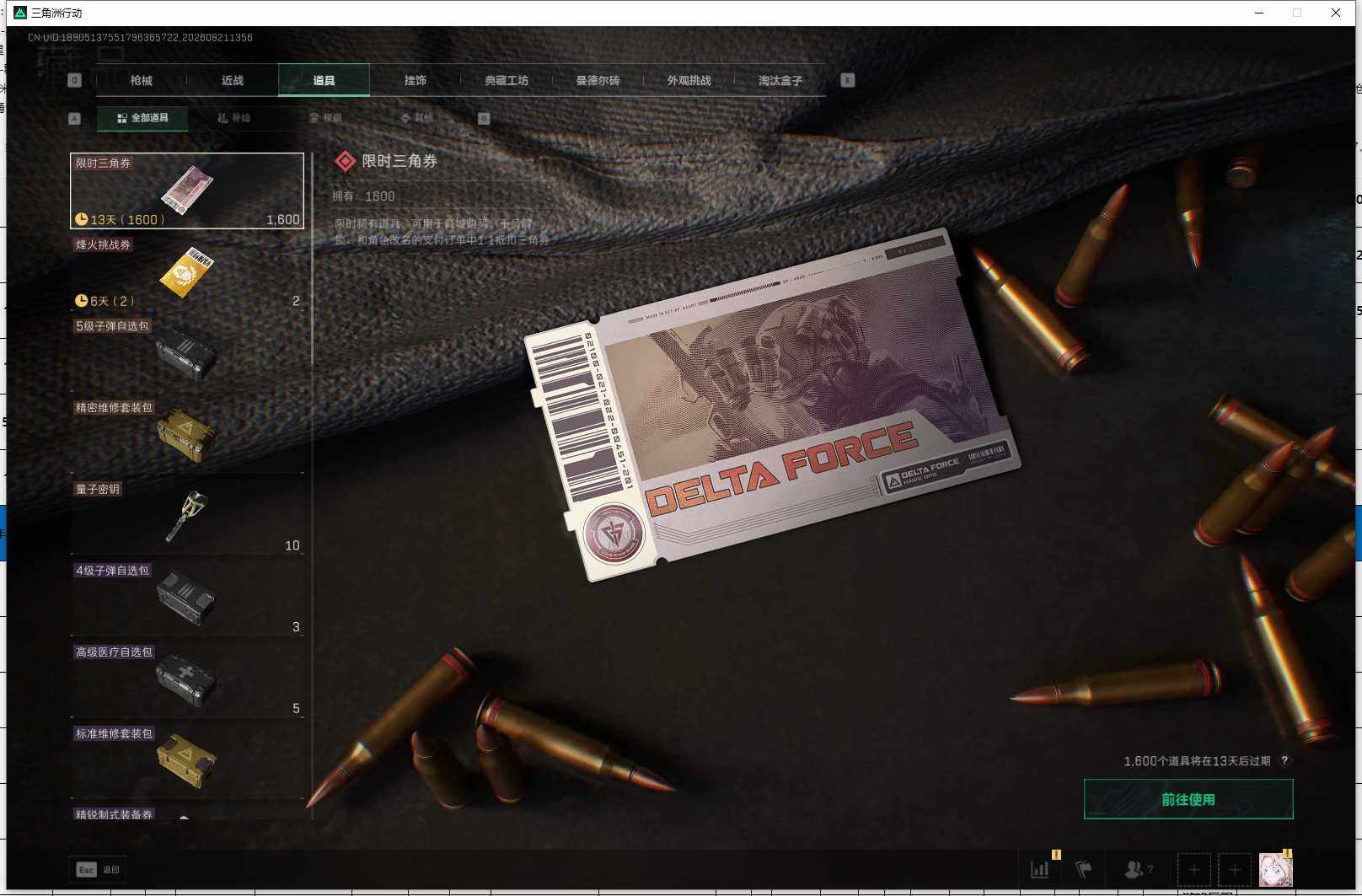Switch to the 枪械 tab
Image resolution: width=1362 pixels, height=896 pixels.
pyautogui.click(x=142, y=80)
